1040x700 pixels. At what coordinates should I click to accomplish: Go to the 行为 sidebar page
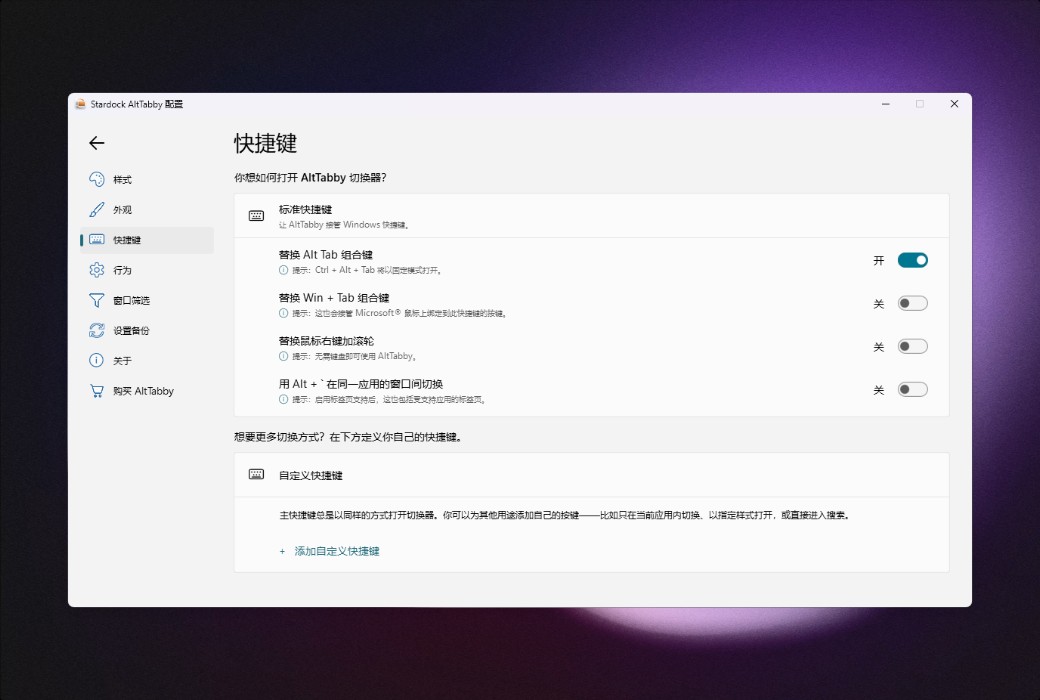click(147, 270)
